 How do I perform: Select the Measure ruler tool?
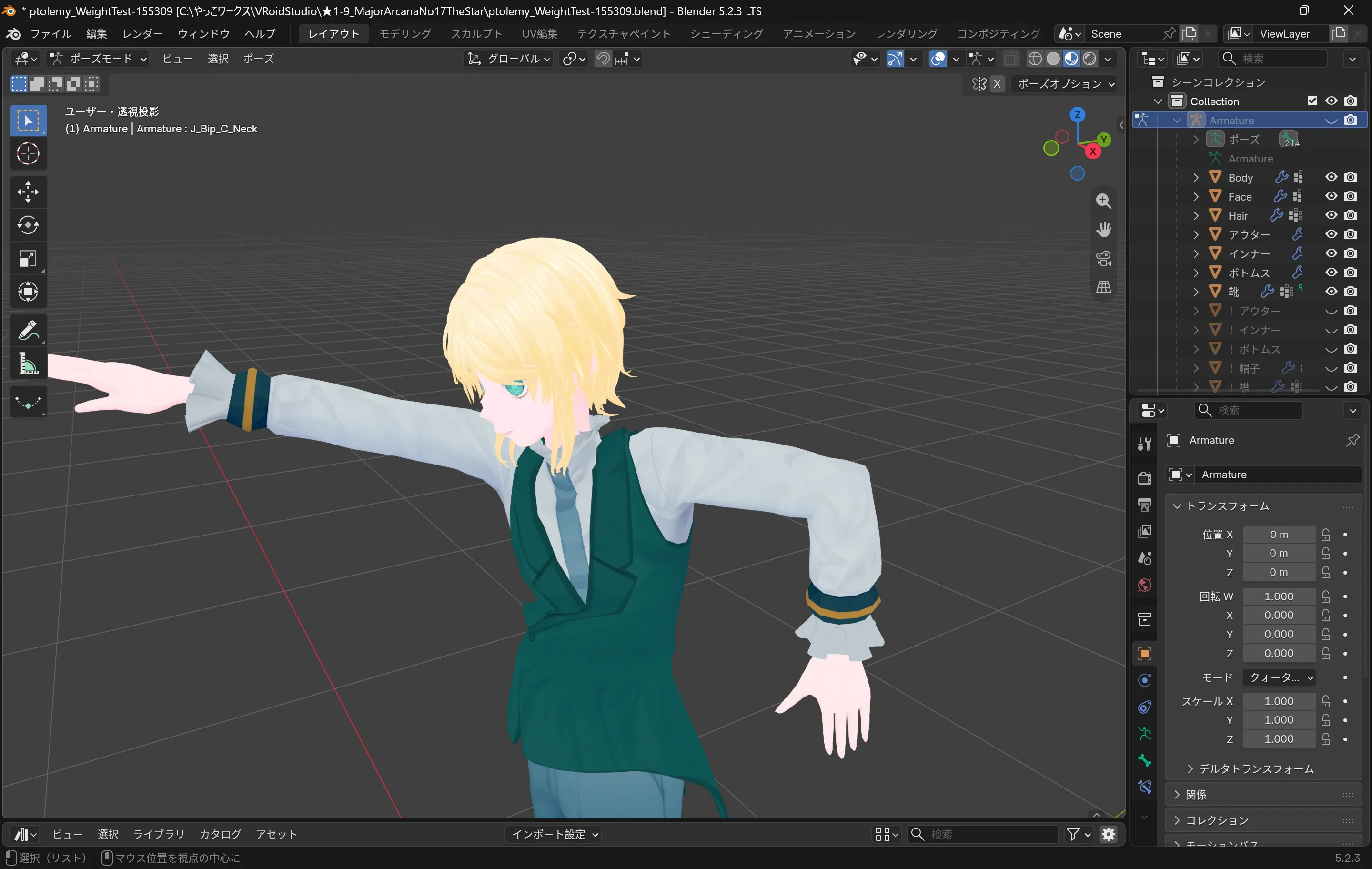point(28,364)
